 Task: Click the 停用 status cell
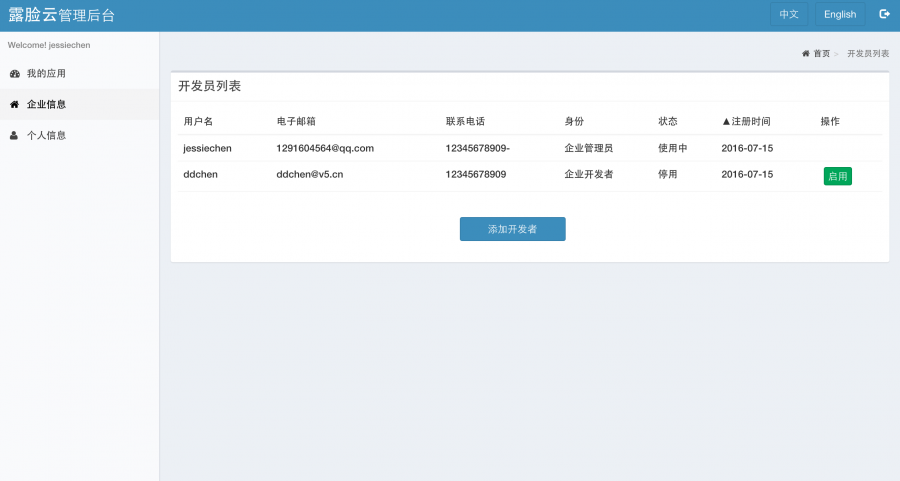(x=668, y=174)
